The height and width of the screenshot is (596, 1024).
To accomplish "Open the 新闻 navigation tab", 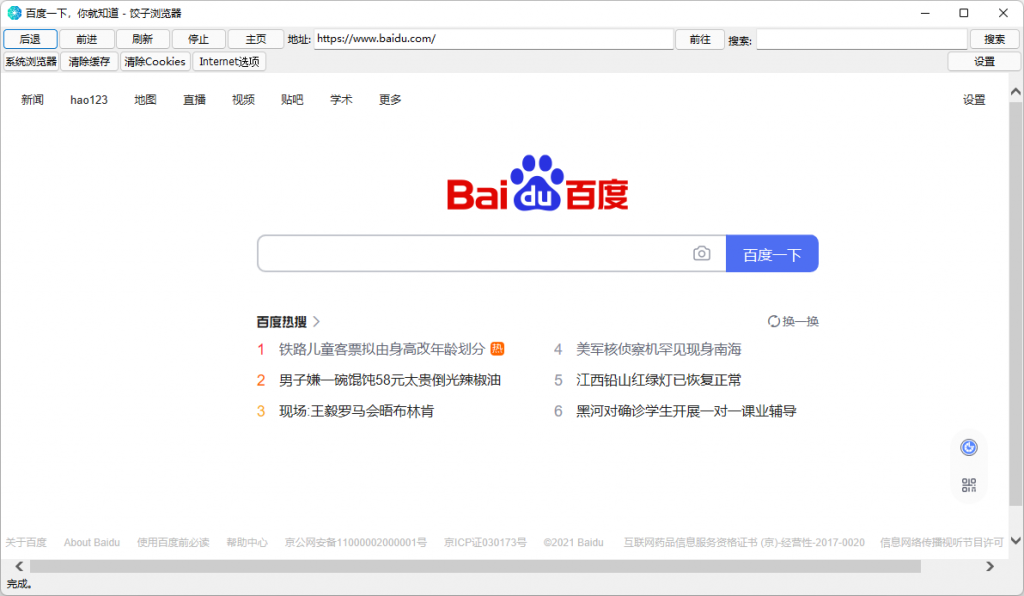I will point(32,99).
